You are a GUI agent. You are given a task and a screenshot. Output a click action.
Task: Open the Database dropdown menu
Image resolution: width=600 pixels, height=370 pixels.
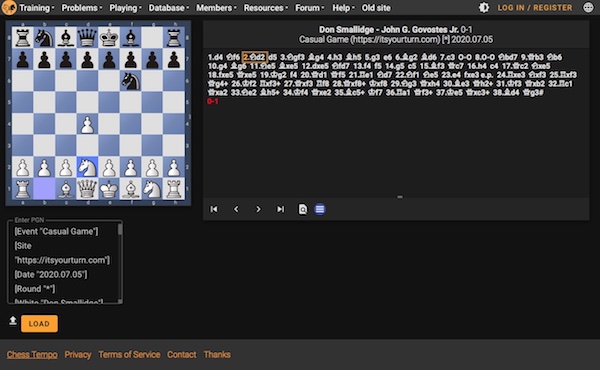point(169,8)
